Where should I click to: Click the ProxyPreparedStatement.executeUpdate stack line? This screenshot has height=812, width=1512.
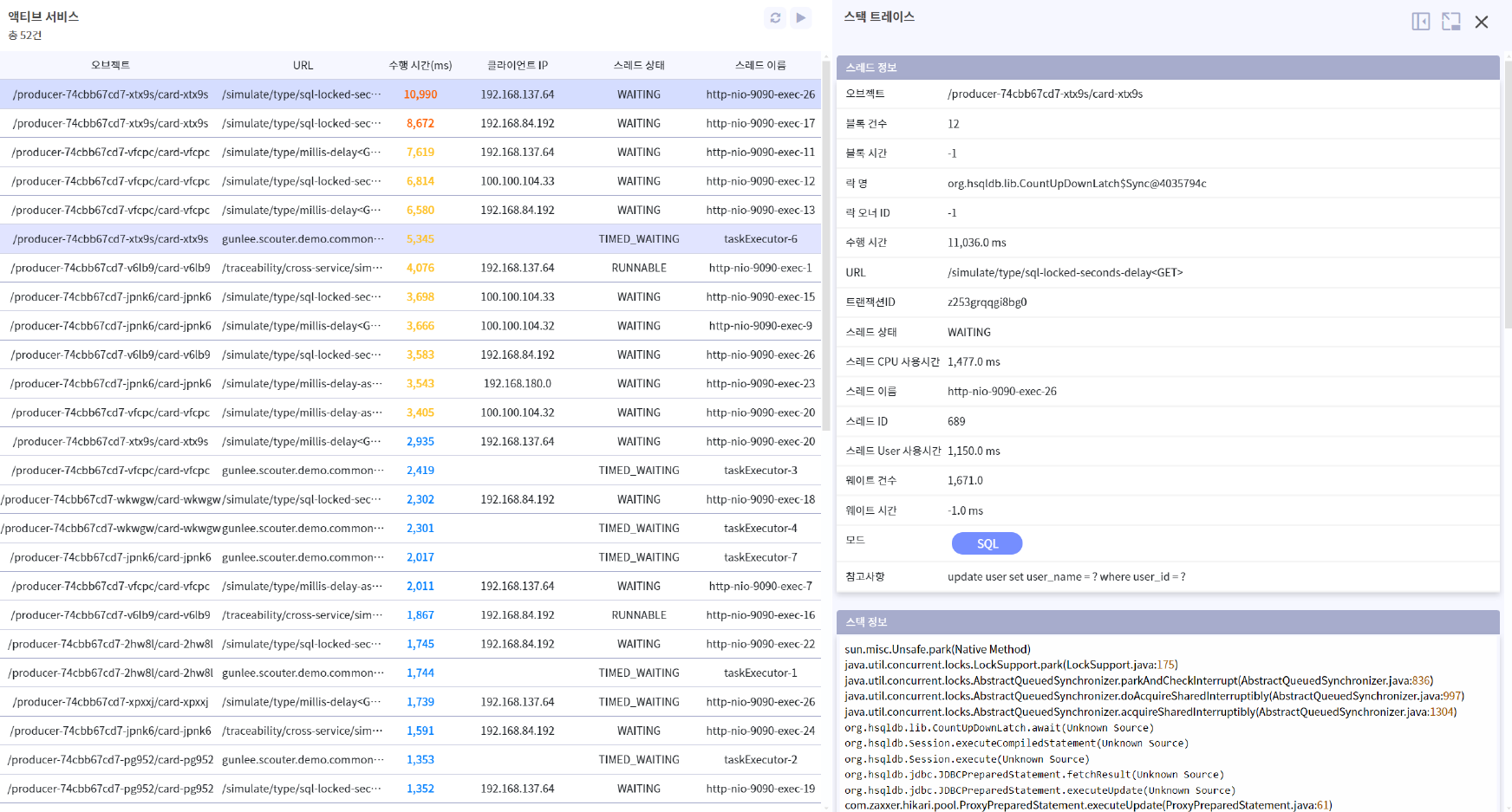click(x=1088, y=805)
